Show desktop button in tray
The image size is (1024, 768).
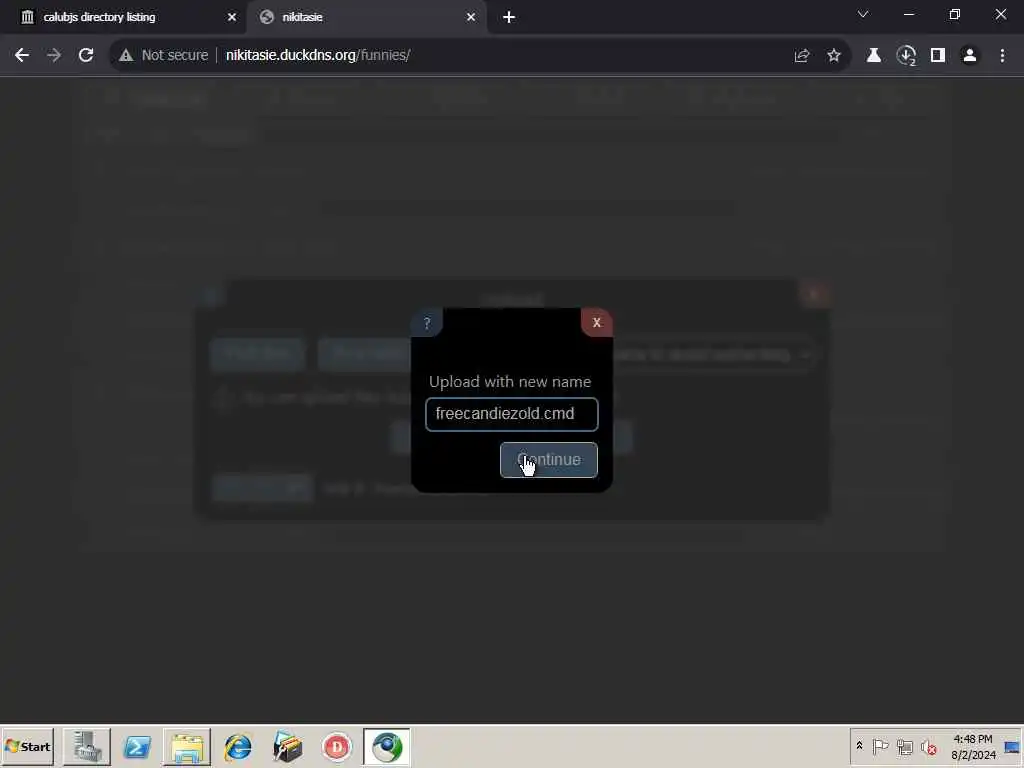[x=1013, y=746]
